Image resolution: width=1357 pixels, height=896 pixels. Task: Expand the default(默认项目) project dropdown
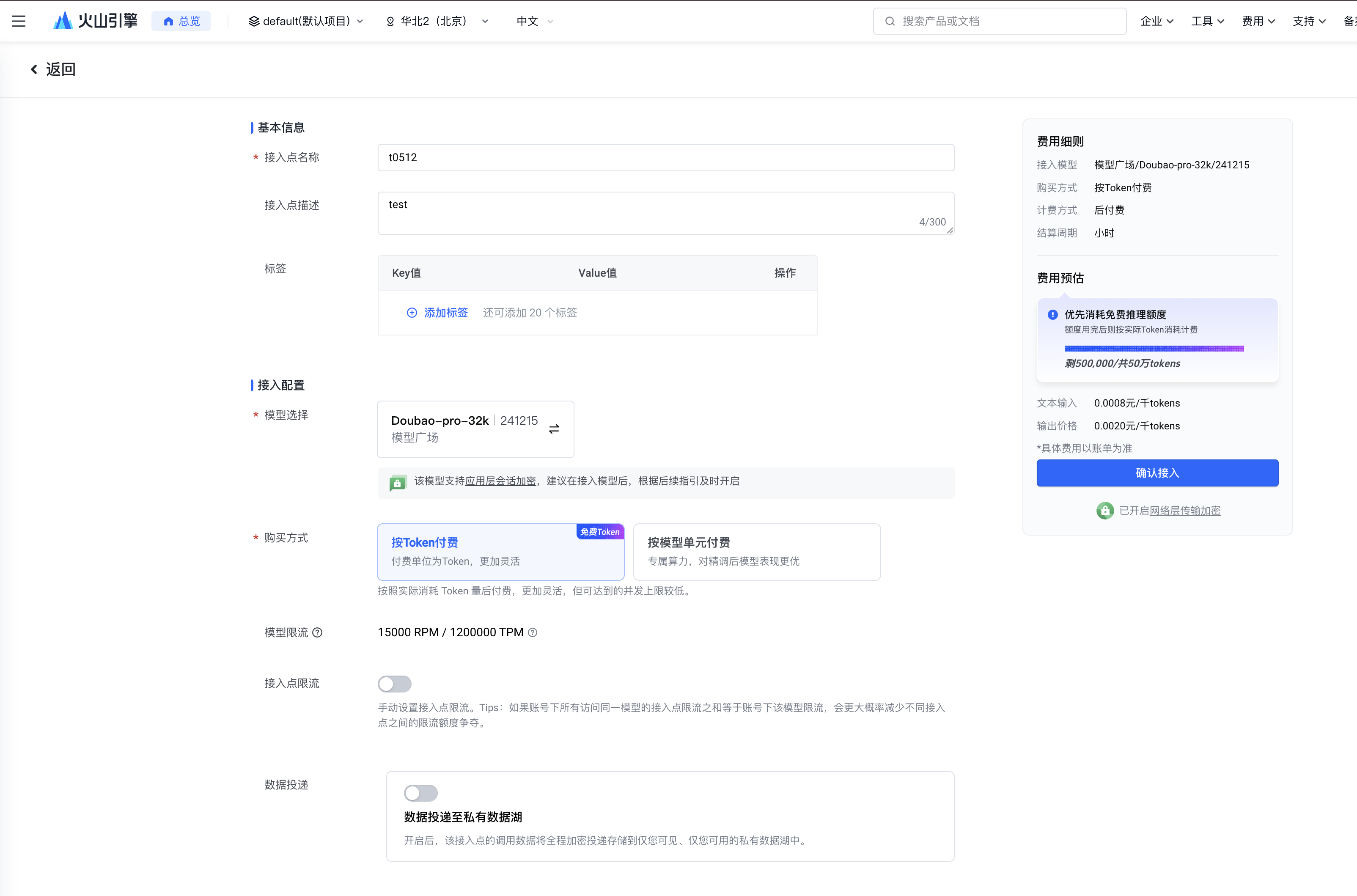[306, 21]
